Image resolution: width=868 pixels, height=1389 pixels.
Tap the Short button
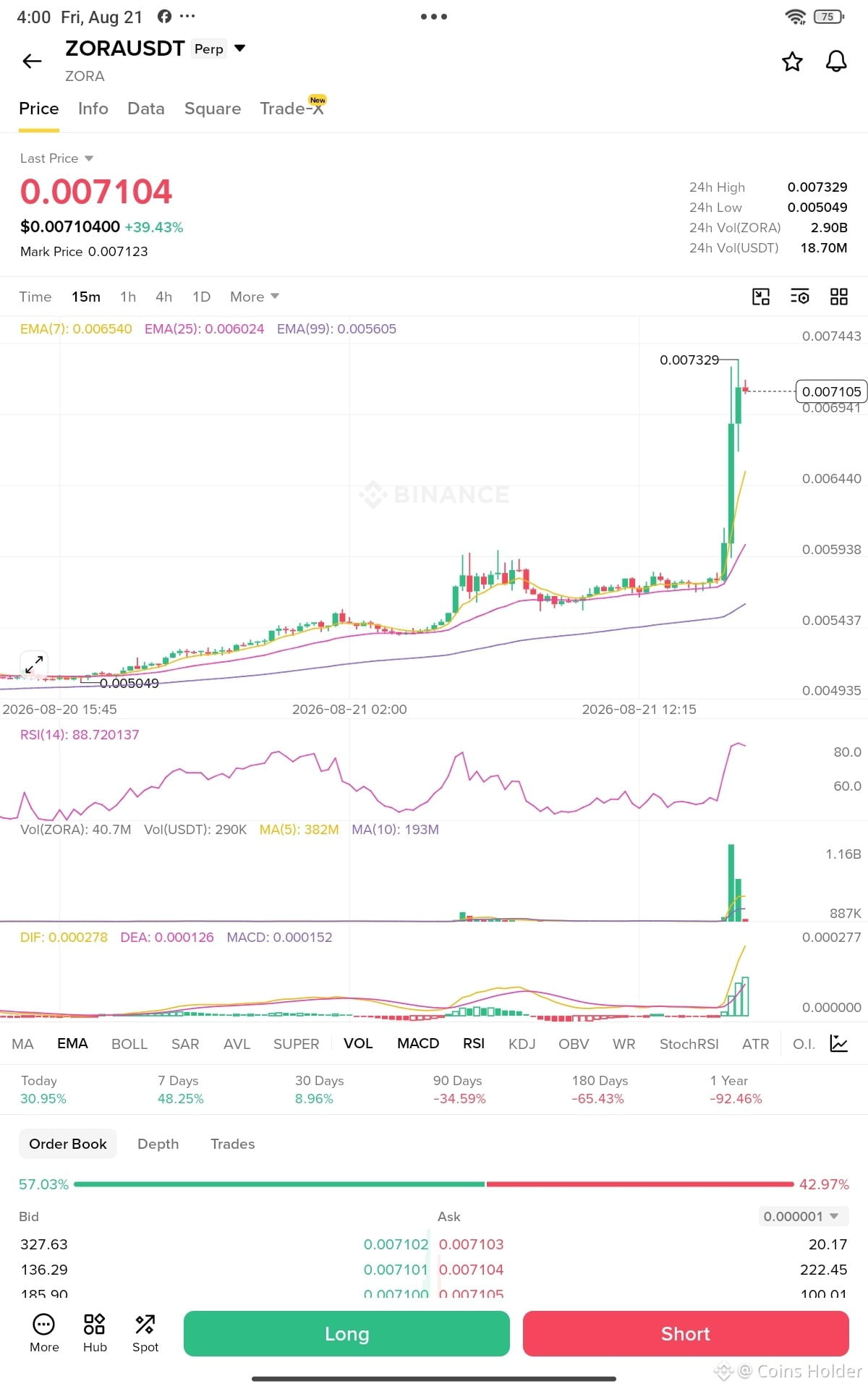(686, 1333)
